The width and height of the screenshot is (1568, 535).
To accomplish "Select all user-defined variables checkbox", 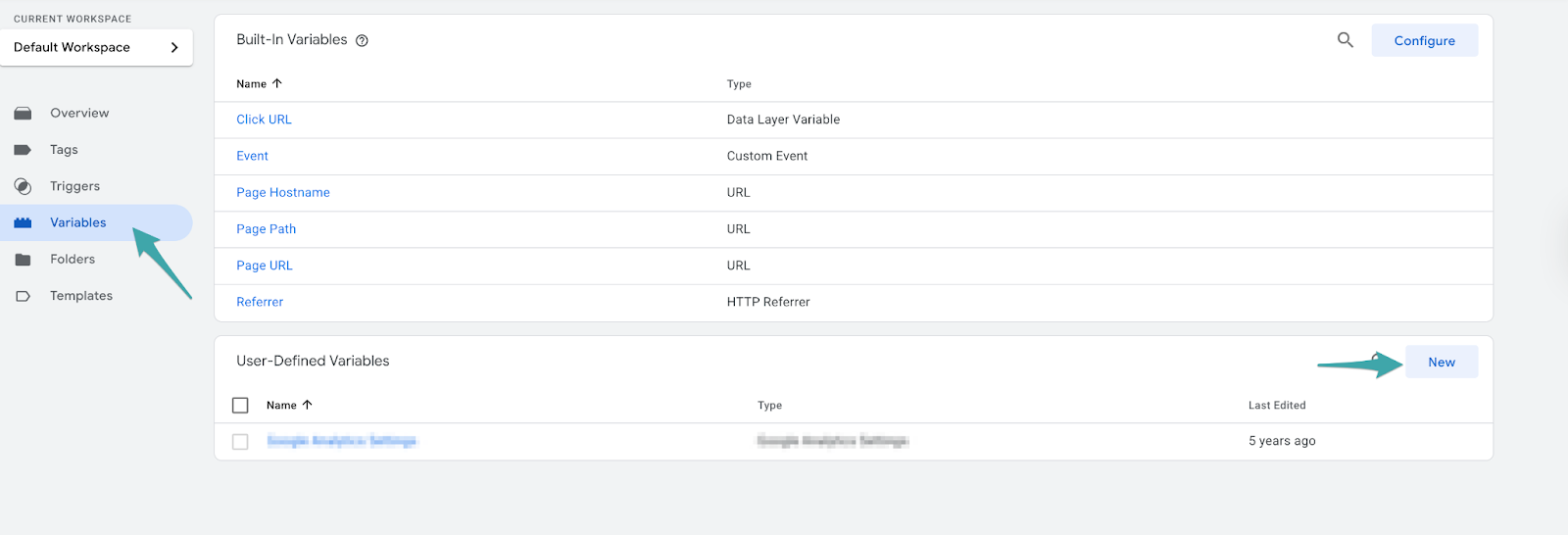I will (240, 406).
